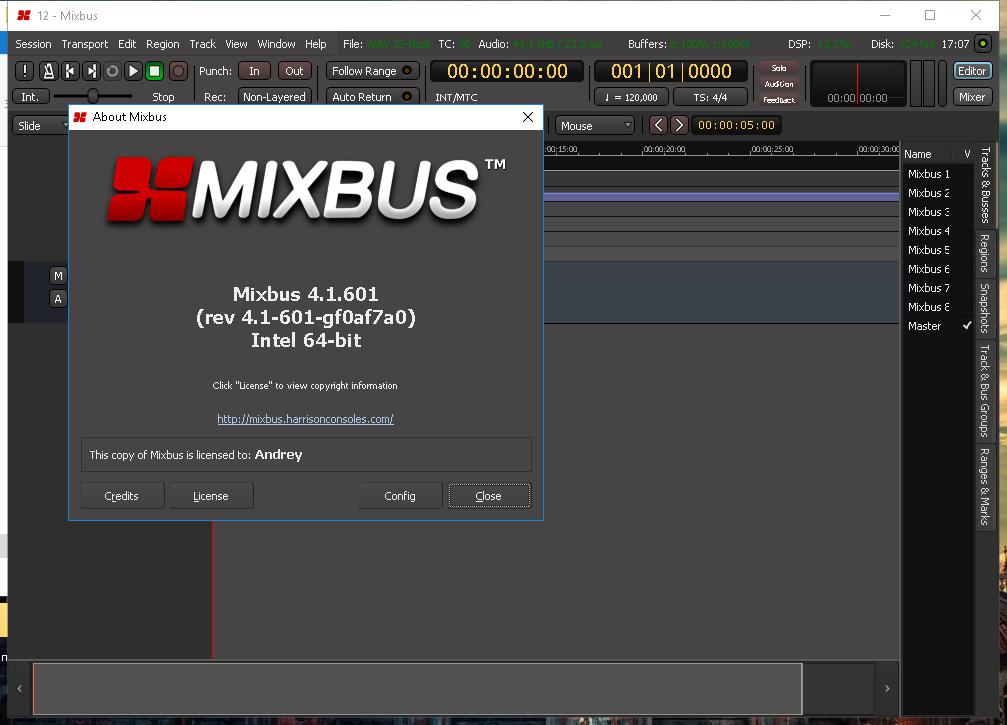Viewport: 1007px width, 725px height.
Task: Go to session start icon
Action: tap(70, 71)
